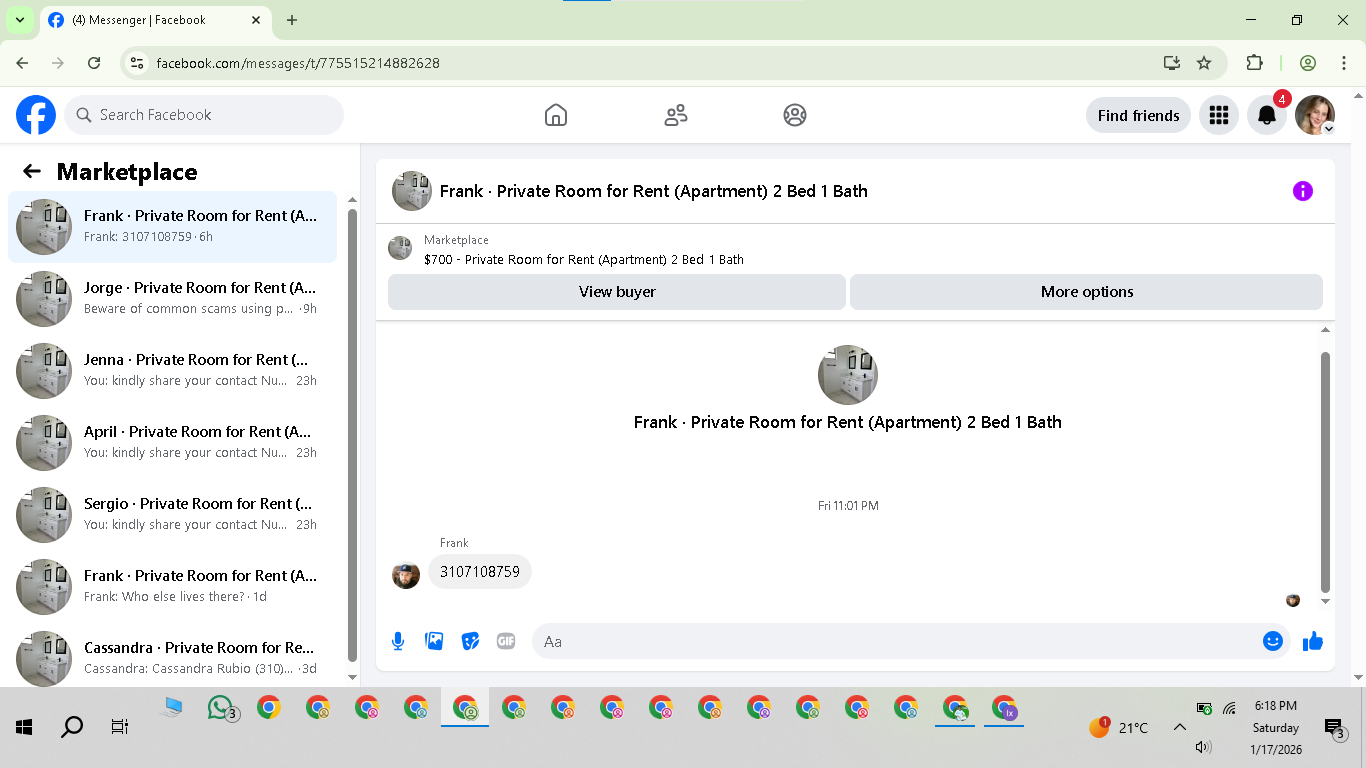Click the Search Facebook field

click(204, 115)
